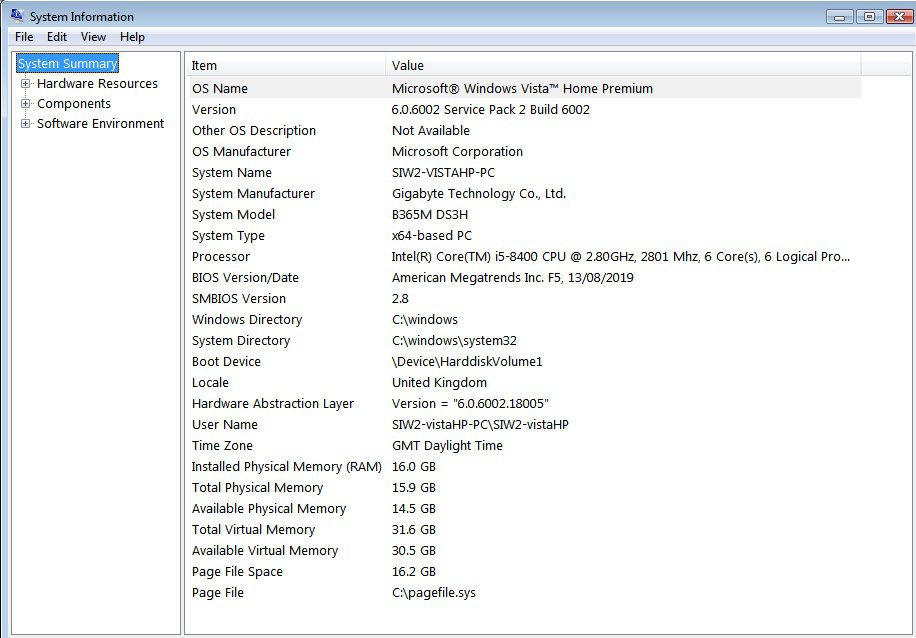This screenshot has width=916, height=638.
Task: Maximize the System Information window
Action: 869,16
